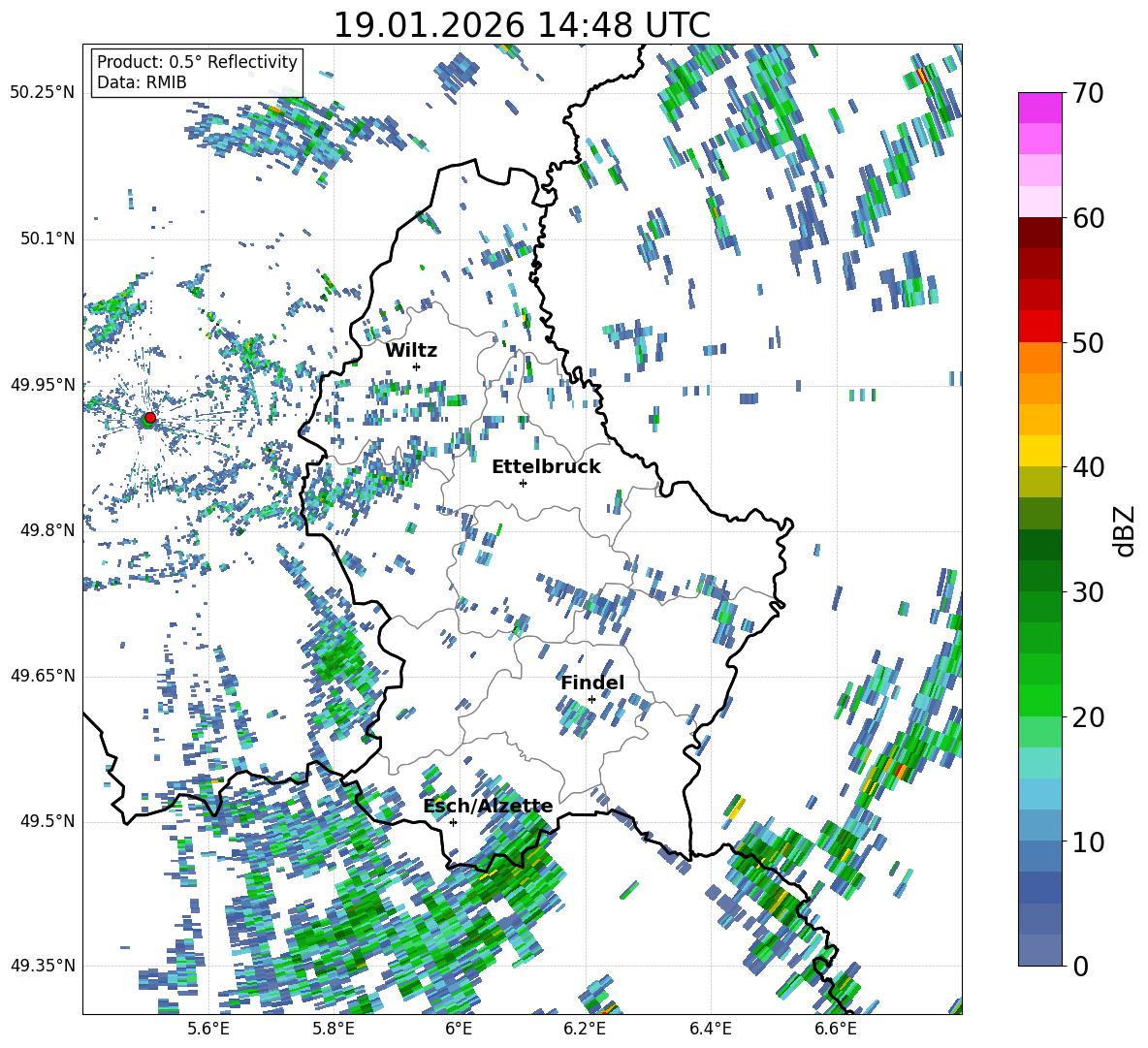Click the Findel station cross marker
Screen dimensions: 1148x1048
coord(591,700)
